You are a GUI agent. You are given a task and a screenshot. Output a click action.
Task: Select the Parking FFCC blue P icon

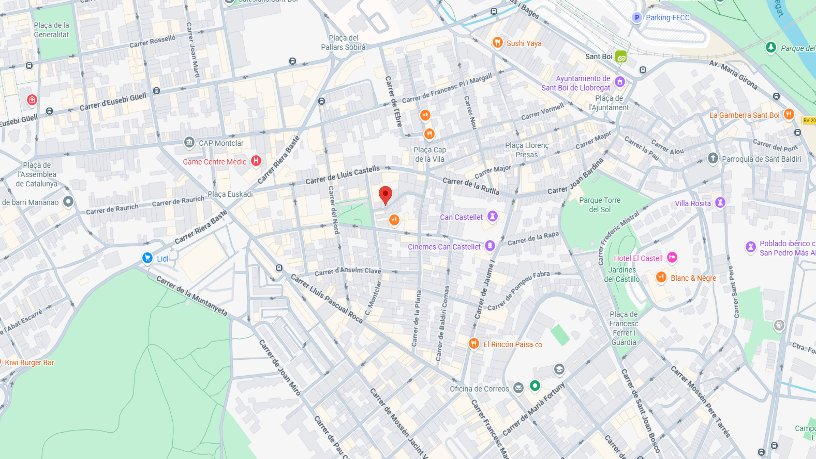pyautogui.click(x=636, y=18)
